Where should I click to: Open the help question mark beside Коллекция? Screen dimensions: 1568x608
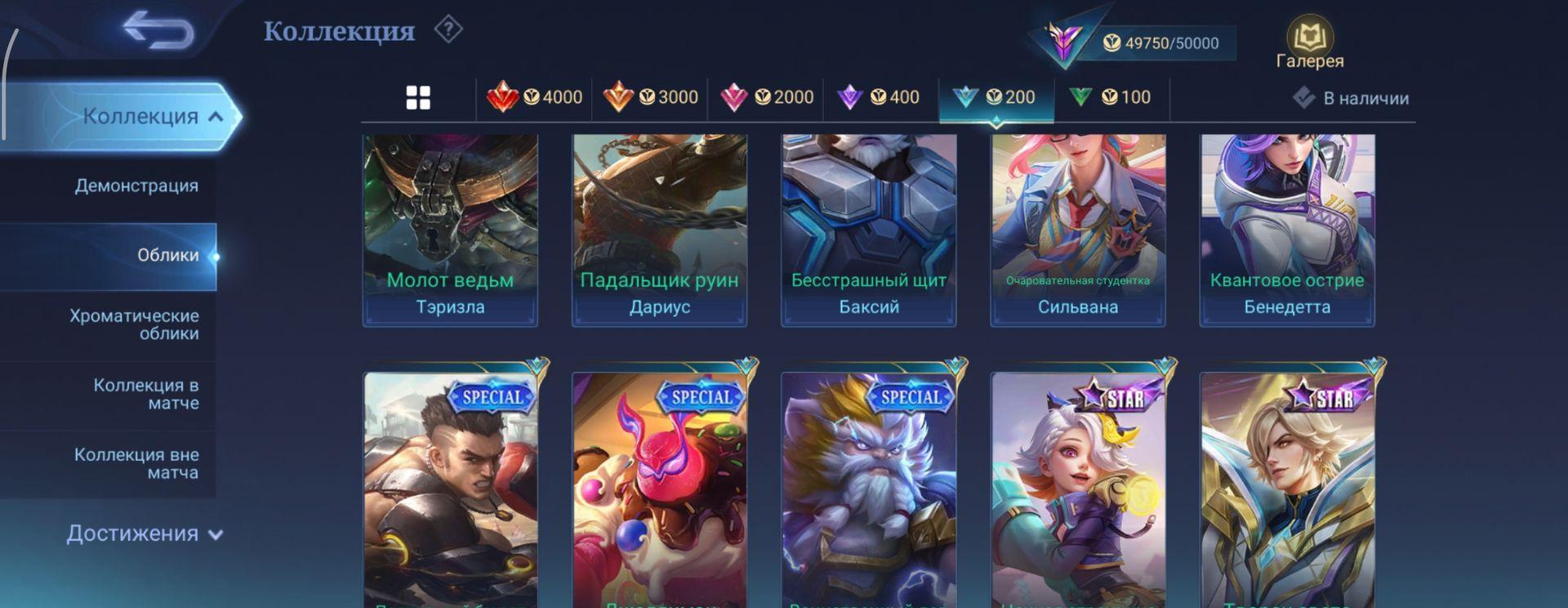[448, 30]
